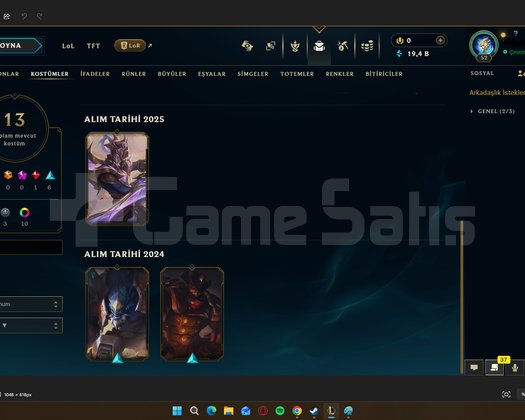
Task: Click the 'ALIM TARİHİ 2025' heading
Action: click(124, 119)
